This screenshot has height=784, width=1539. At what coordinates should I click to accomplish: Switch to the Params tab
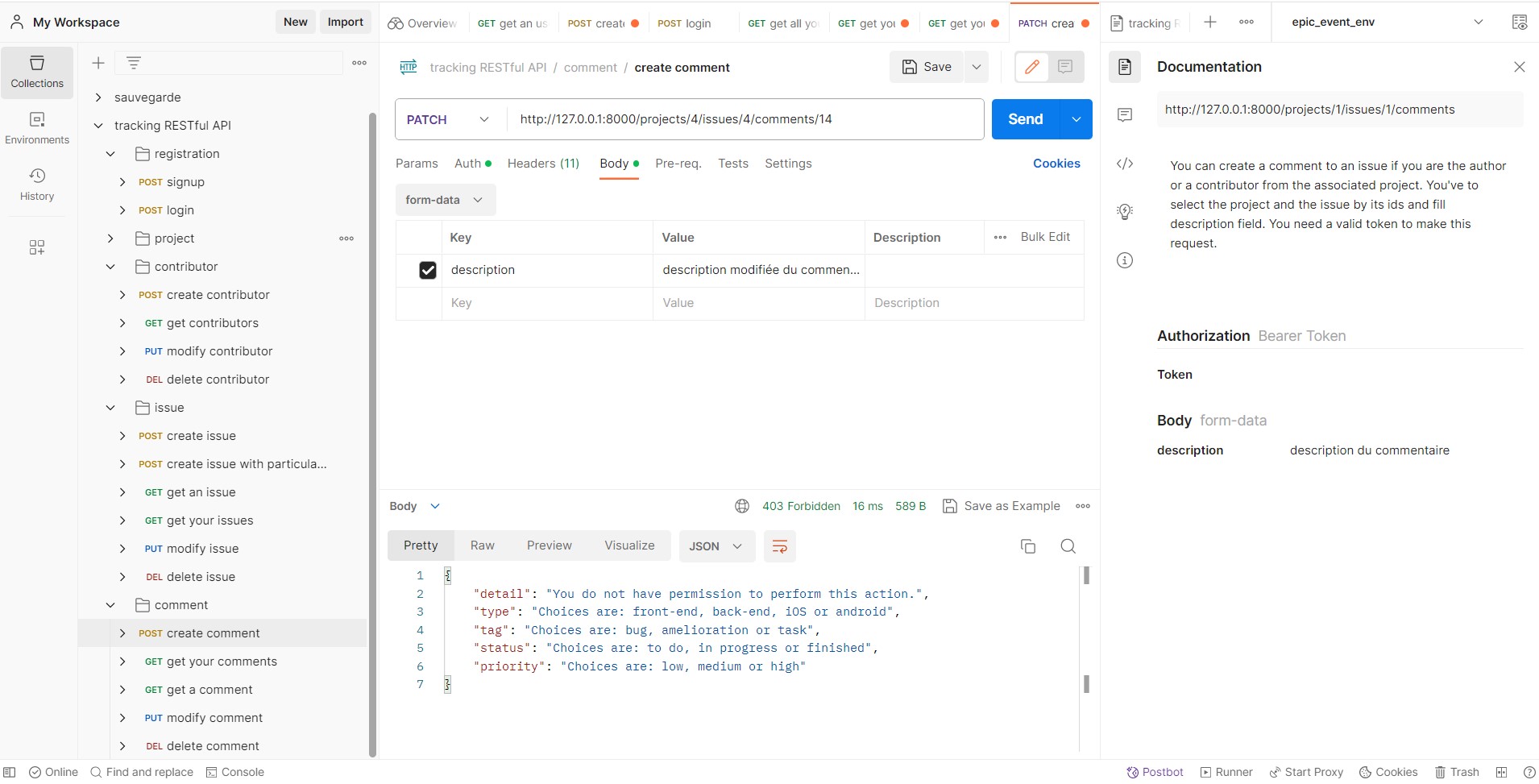point(417,164)
